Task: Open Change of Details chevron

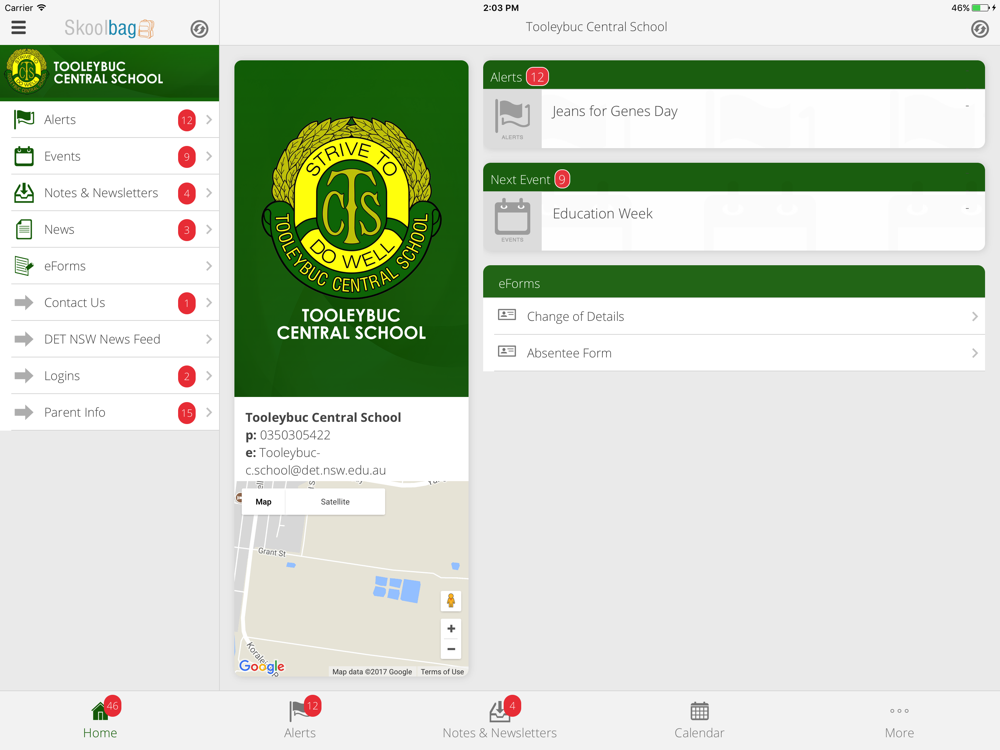Action: (x=974, y=316)
